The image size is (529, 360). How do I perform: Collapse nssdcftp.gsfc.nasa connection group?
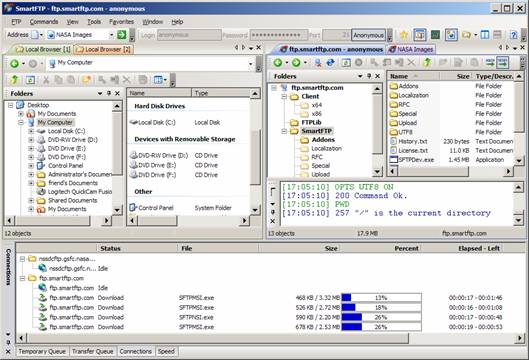22,259
